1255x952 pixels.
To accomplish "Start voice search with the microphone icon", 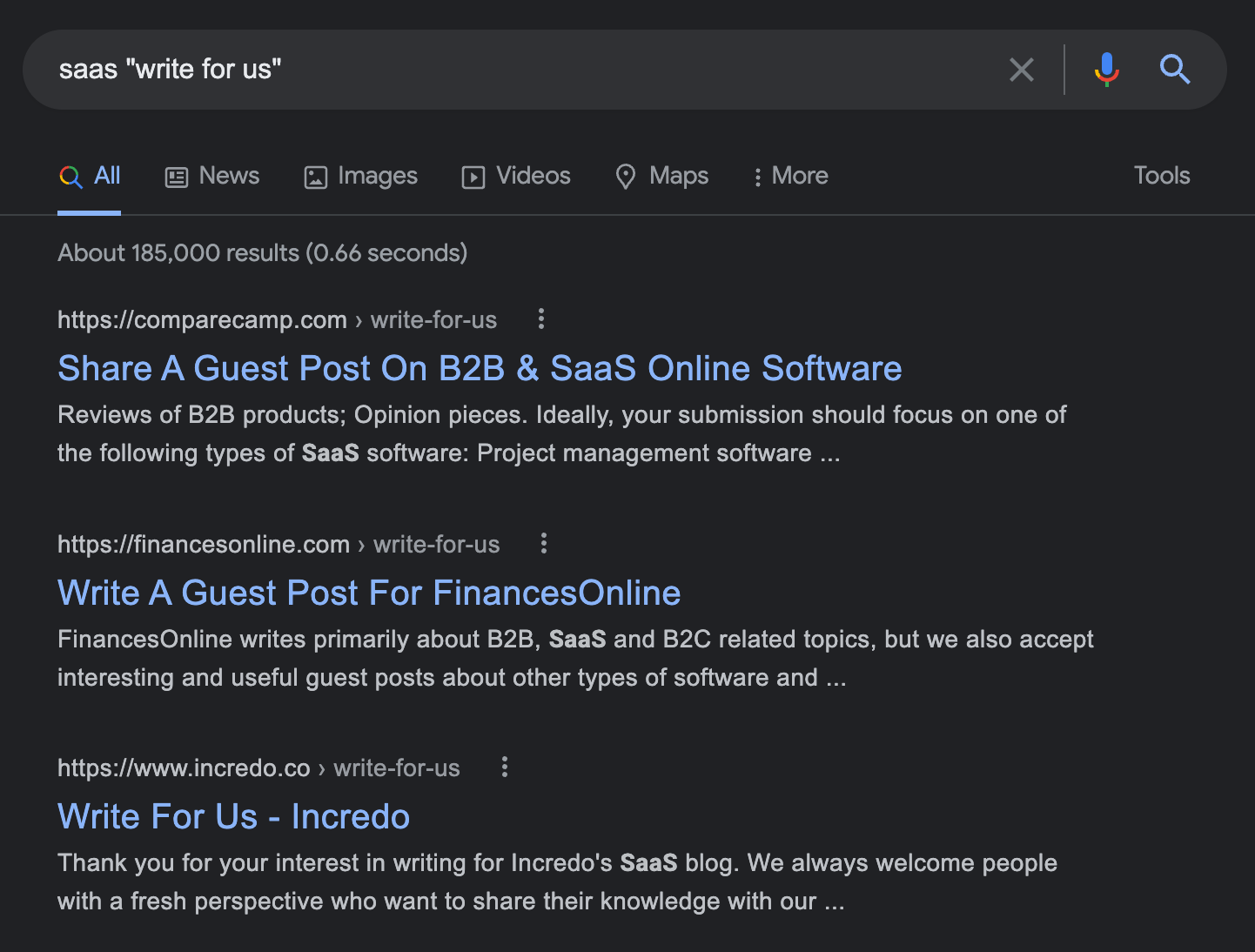I will pyautogui.click(x=1105, y=70).
